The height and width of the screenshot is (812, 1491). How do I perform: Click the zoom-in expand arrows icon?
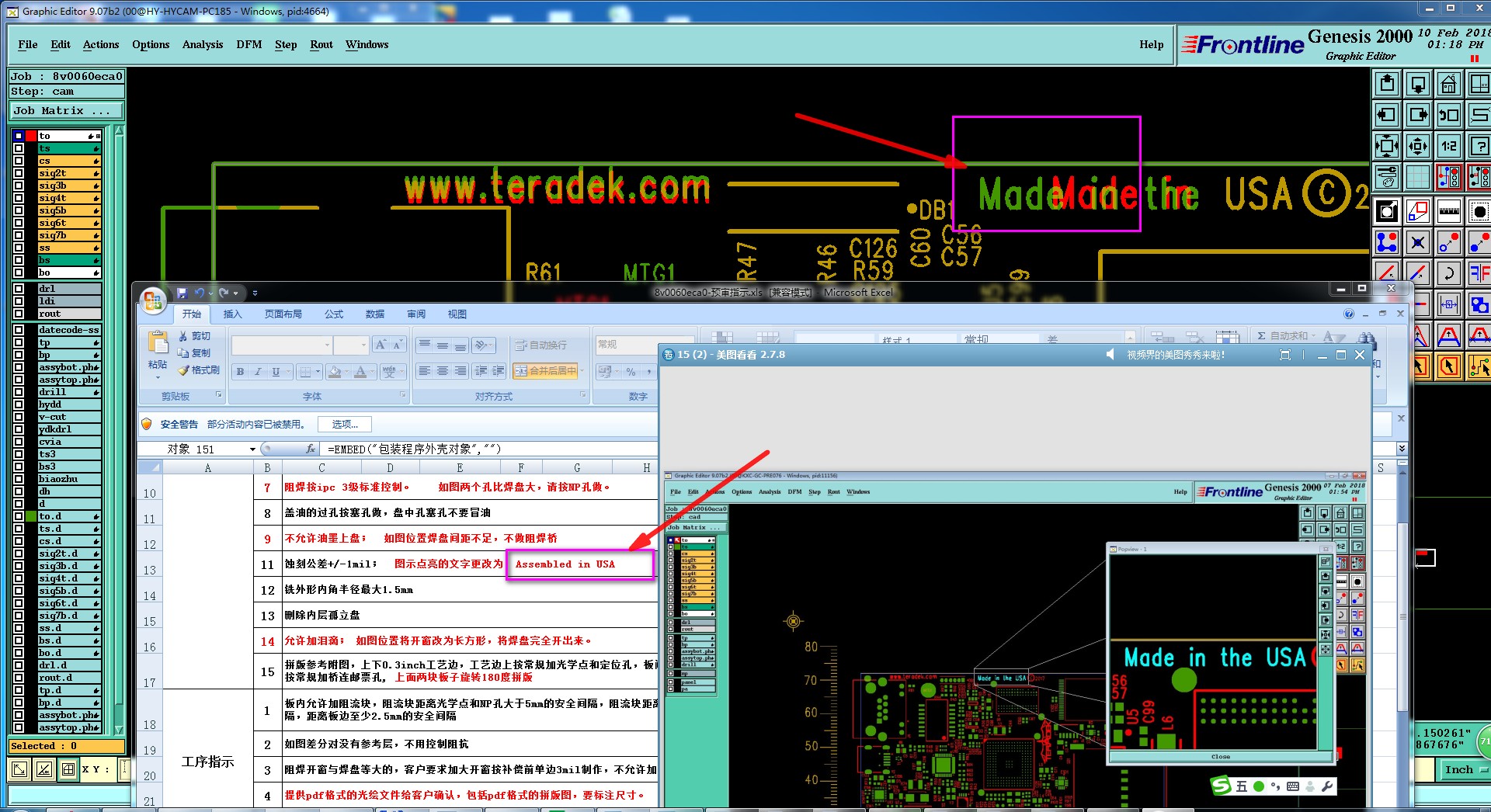coord(1387,145)
